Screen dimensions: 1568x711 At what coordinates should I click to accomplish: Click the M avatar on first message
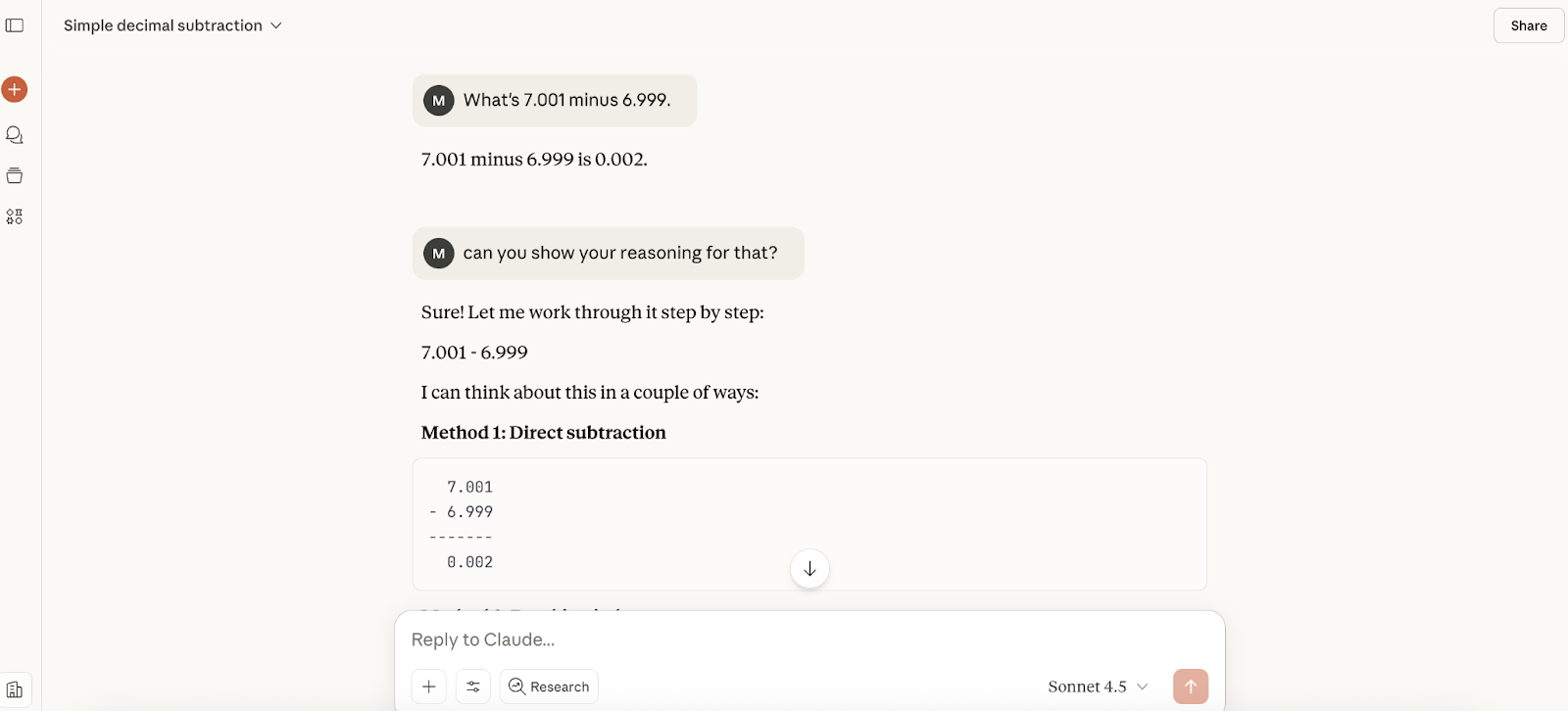(439, 100)
